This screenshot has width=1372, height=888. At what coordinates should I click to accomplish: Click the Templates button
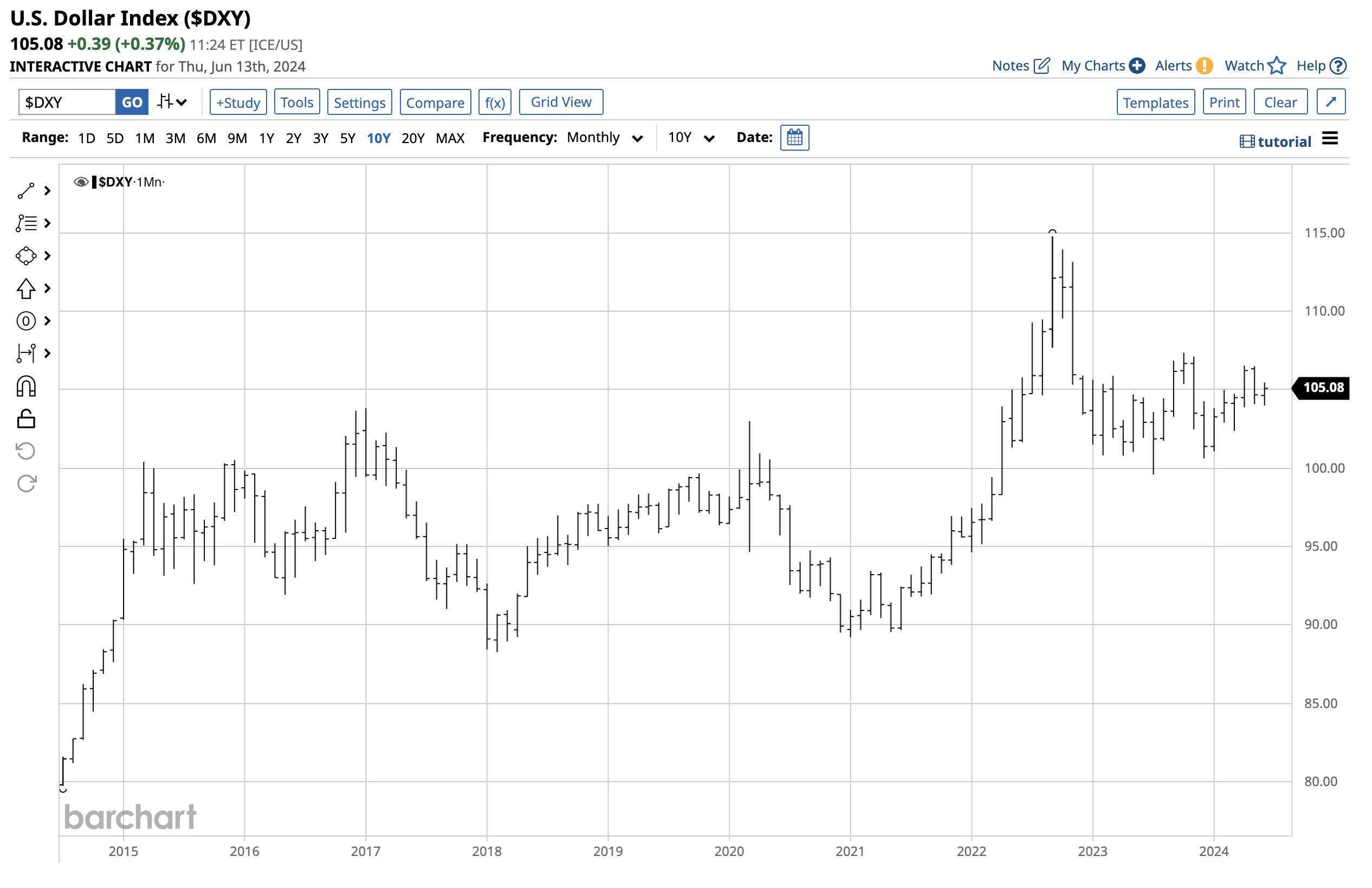click(x=1155, y=102)
